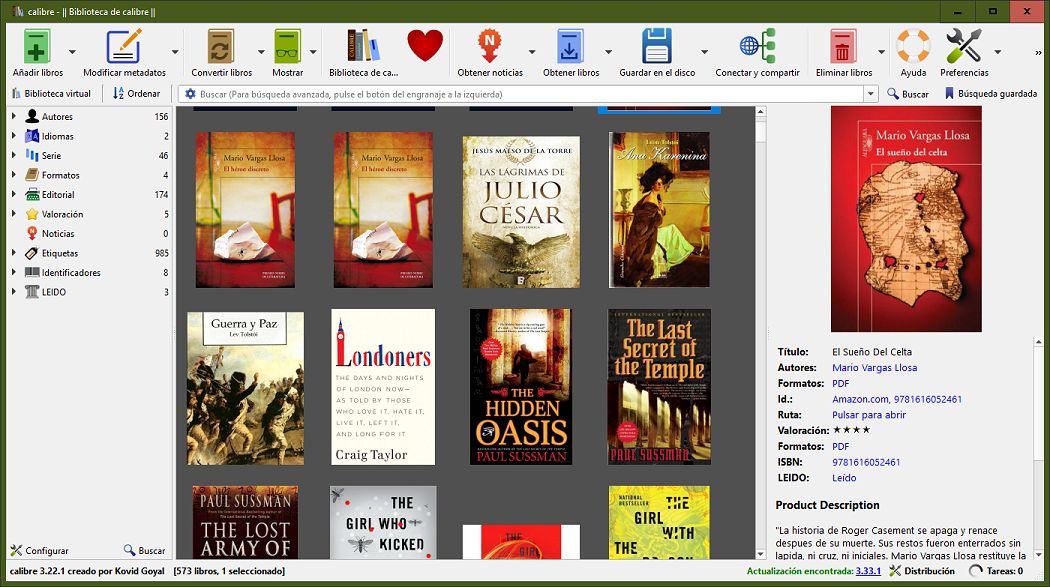The width and height of the screenshot is (1050, 587).
Task: Select the Ana Karenina book cover
Action: [659, 209]
